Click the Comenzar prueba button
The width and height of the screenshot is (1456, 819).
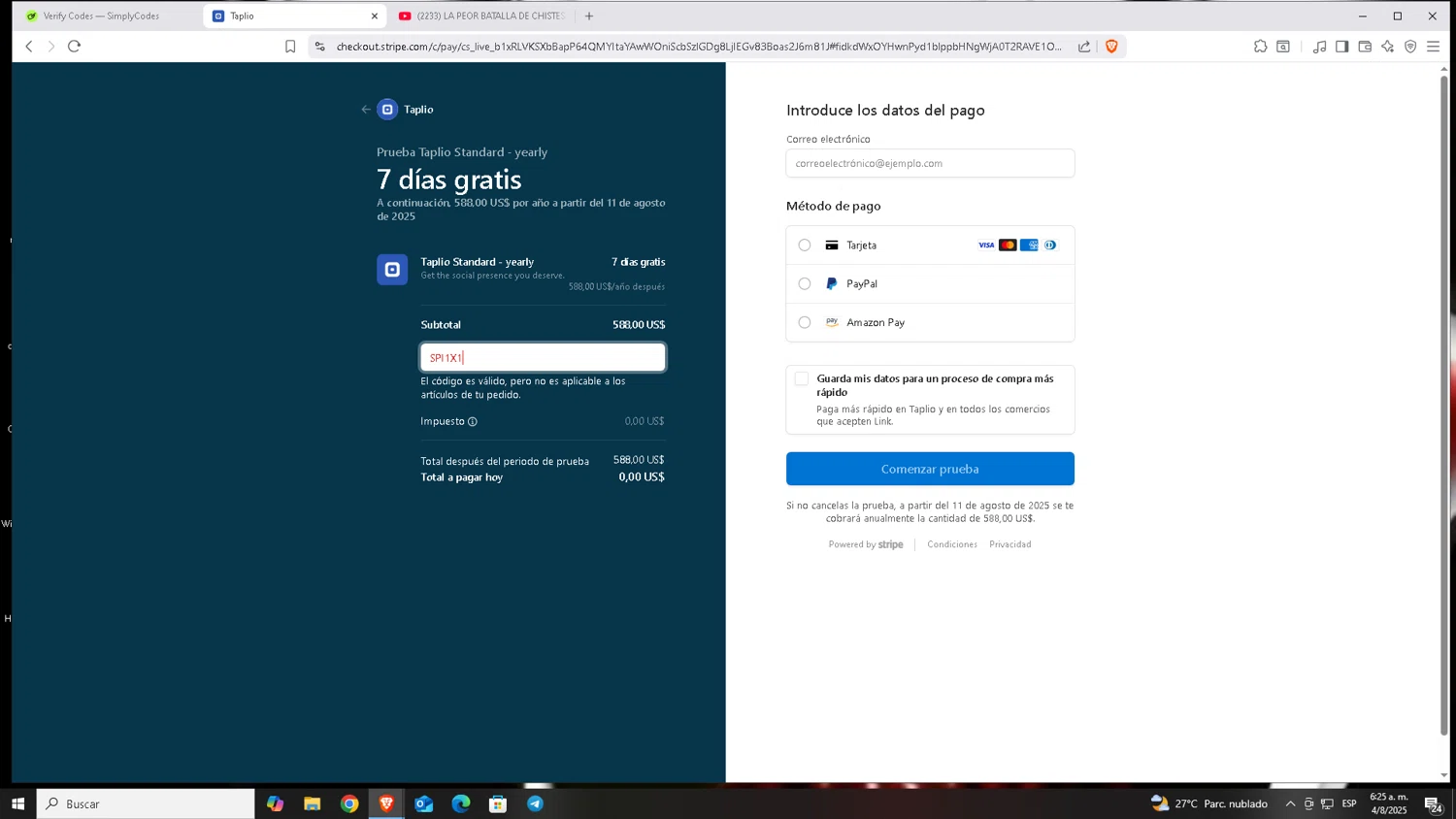pos(930,469)
